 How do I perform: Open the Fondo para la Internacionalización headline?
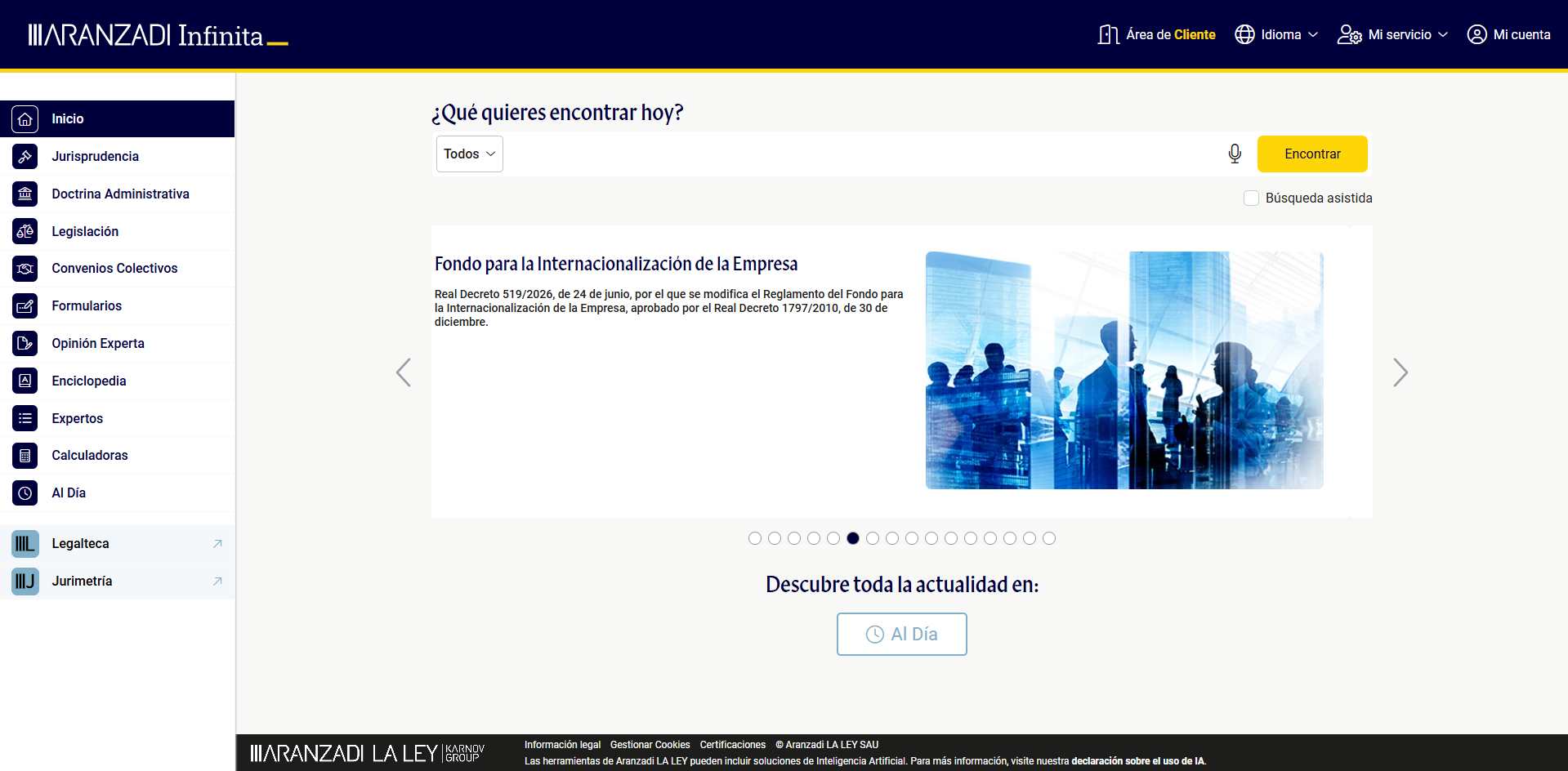point(616,264)
